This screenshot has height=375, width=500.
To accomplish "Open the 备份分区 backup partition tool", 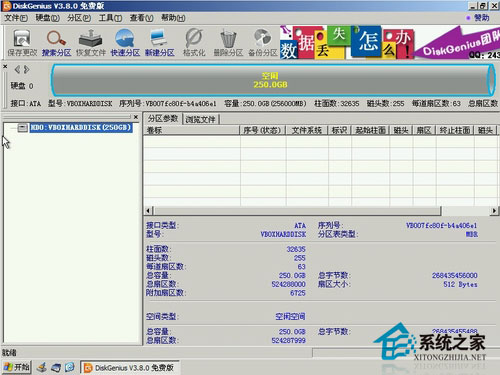I will pyautogui.click(x=263, y=43).
